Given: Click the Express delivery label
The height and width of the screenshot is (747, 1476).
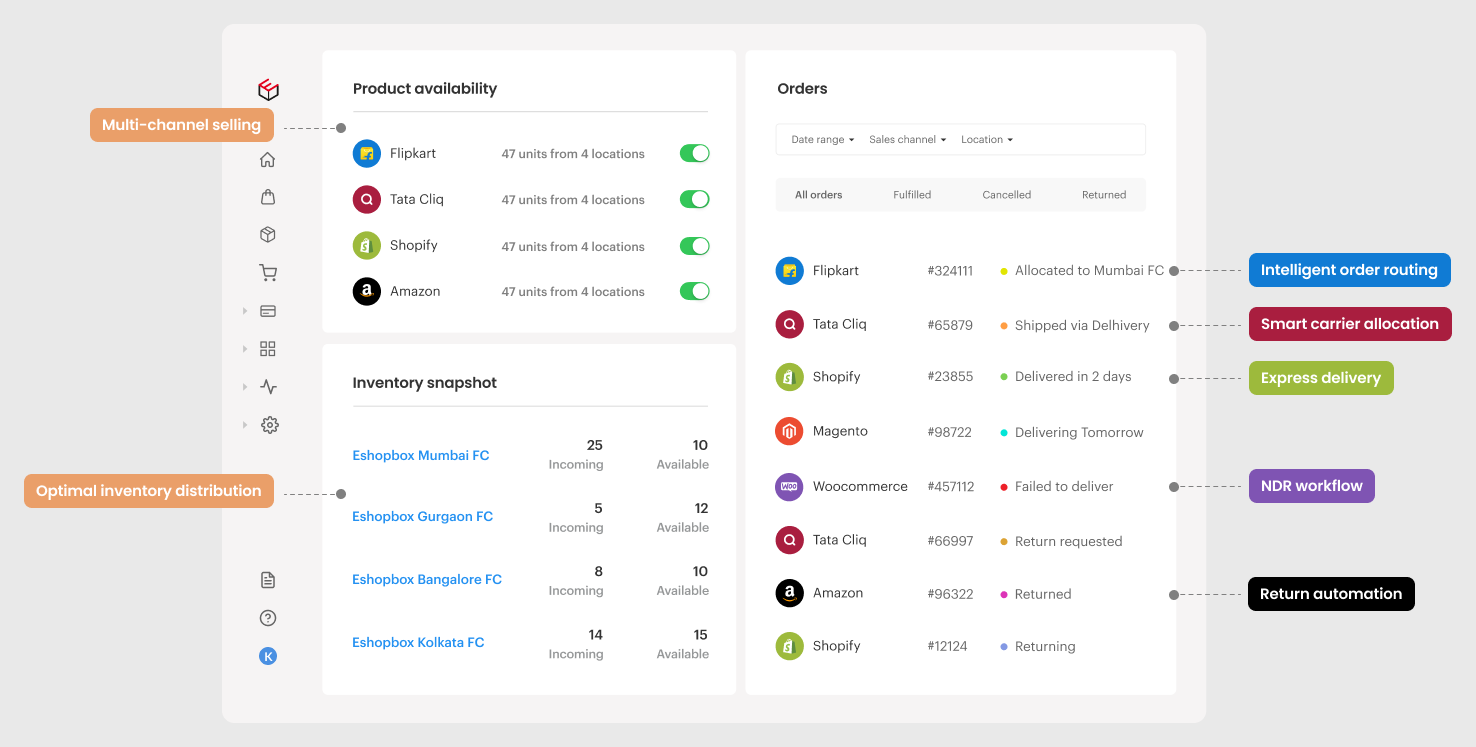Looking at the screenshot, I should tap(1321, 378).
